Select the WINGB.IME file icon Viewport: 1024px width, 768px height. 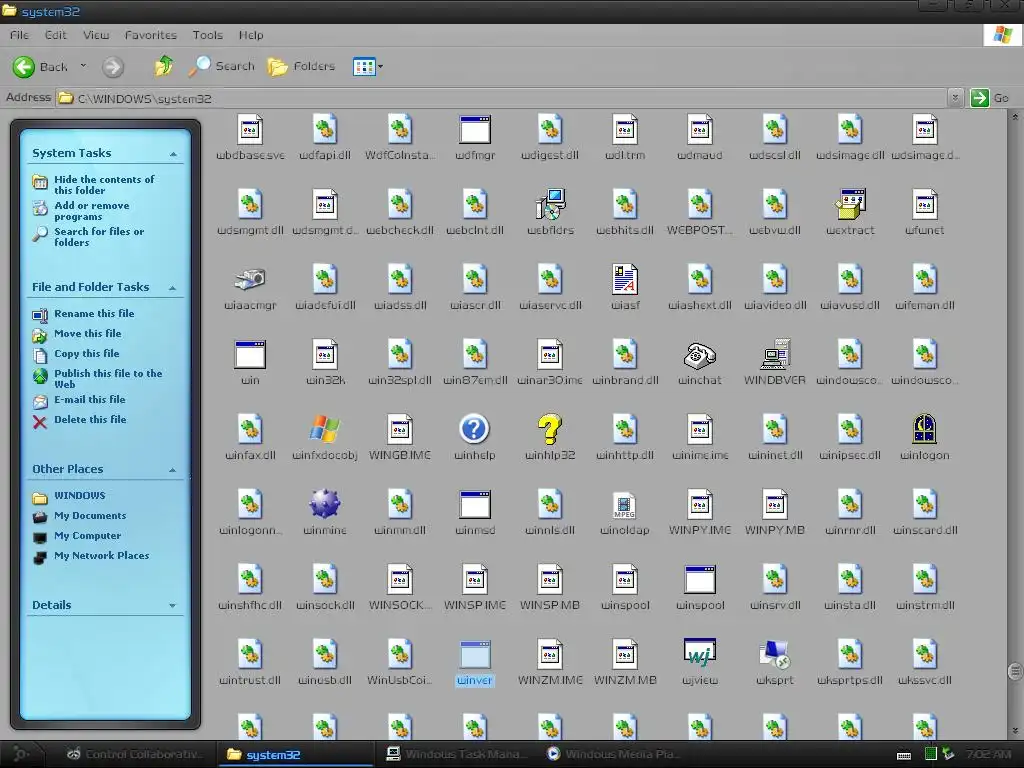pyautogui.click(x=400, y=429)
